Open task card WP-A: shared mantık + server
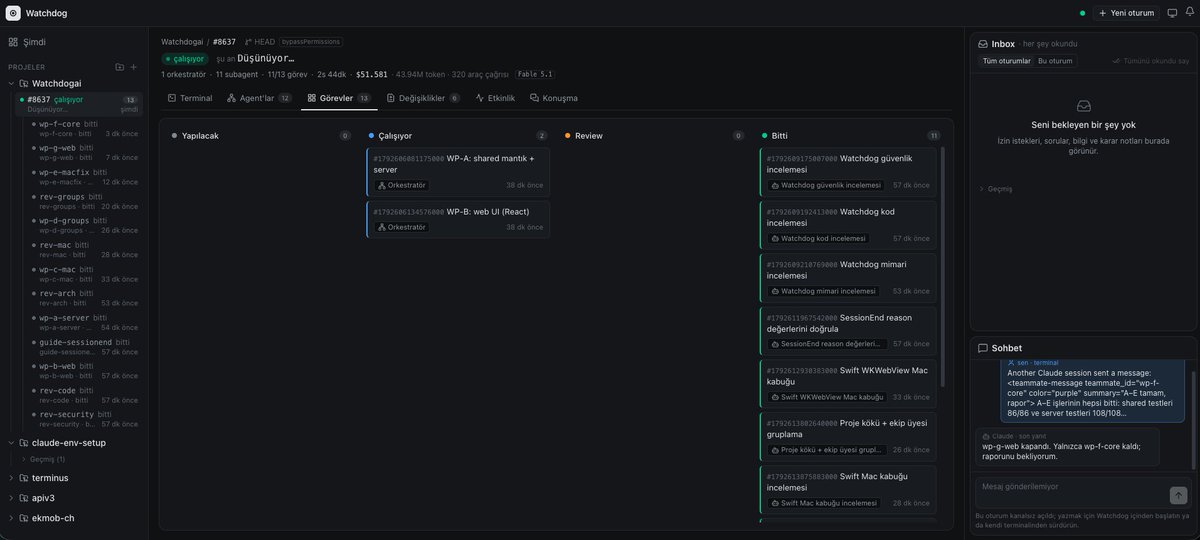 tap(458, 172)
